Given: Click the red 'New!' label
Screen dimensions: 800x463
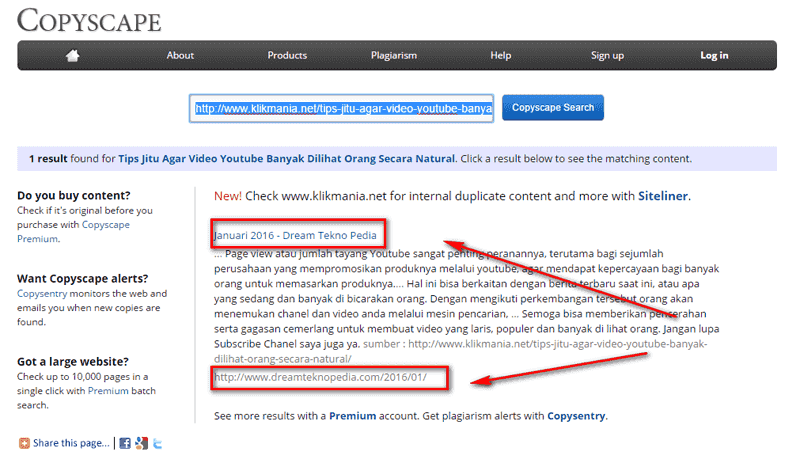Looking at the screenshot, I should point(228,196).
